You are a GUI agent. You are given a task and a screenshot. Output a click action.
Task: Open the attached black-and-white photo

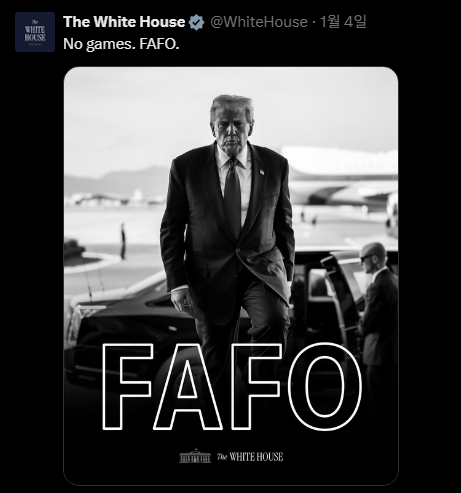tap(231, 276)
